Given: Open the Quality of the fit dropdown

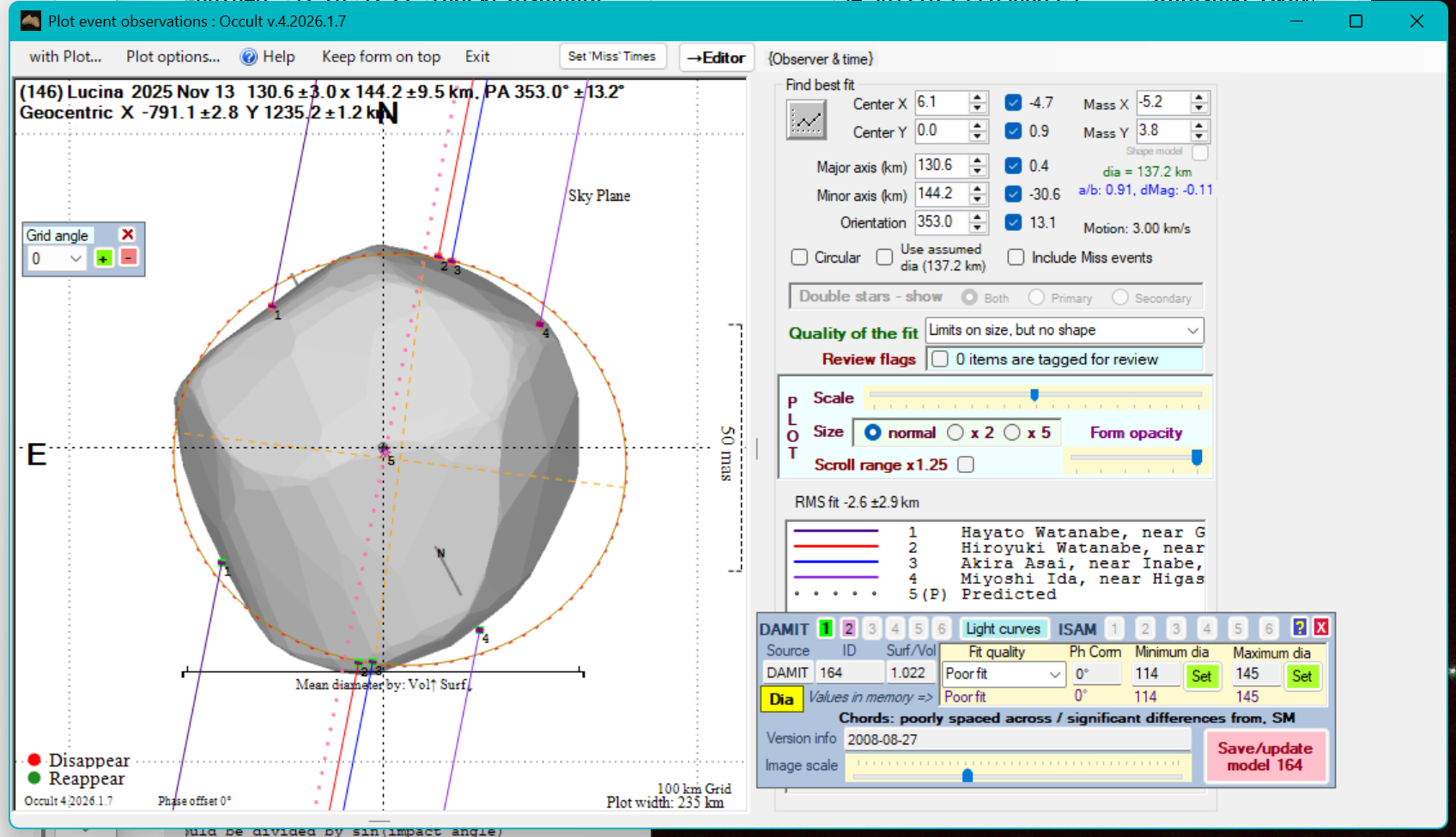Looking at the screenshot, I should 1192,331.
